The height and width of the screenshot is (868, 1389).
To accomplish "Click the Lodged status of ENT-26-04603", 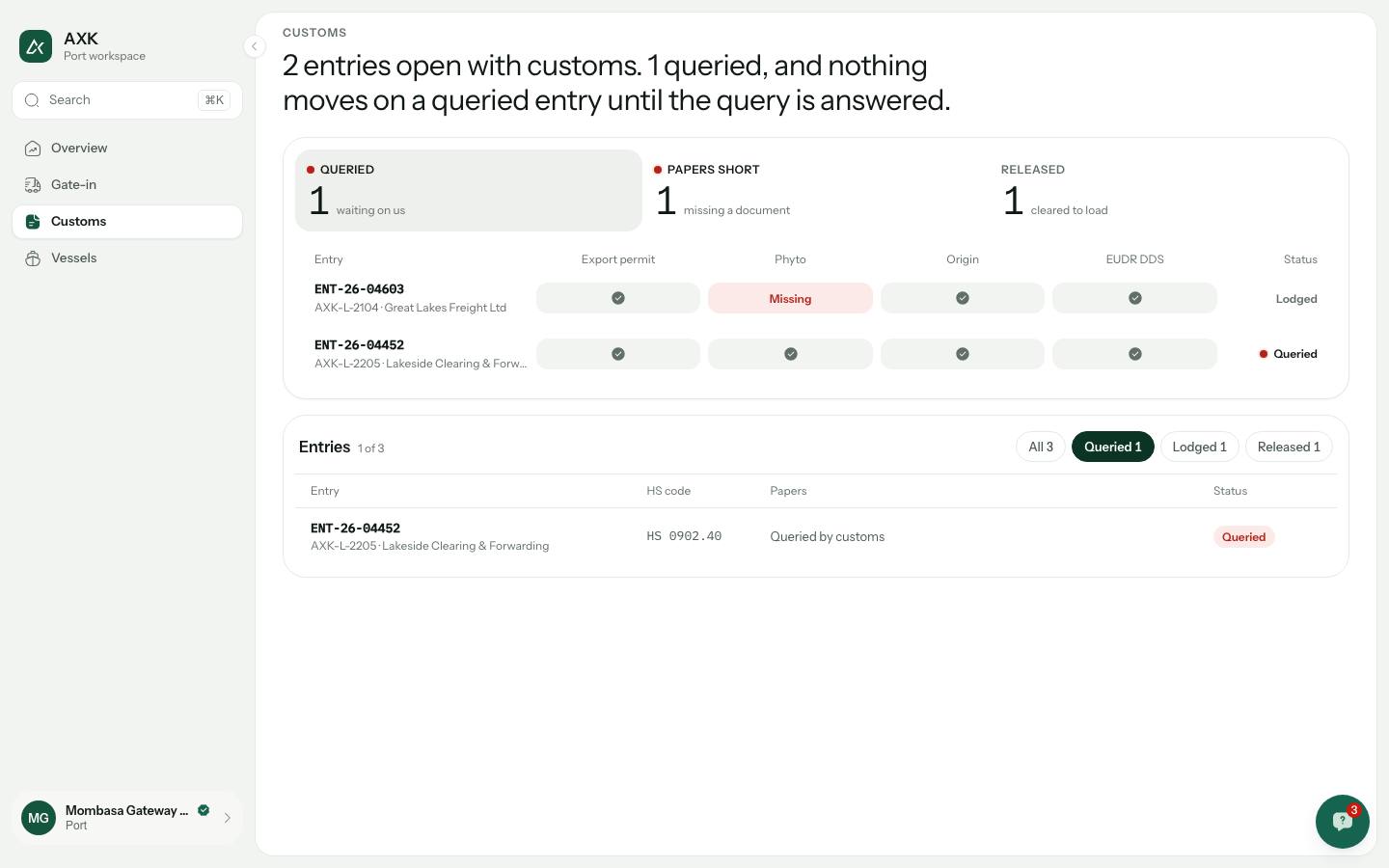I will pyautogui.click(x=1296, y=299).
